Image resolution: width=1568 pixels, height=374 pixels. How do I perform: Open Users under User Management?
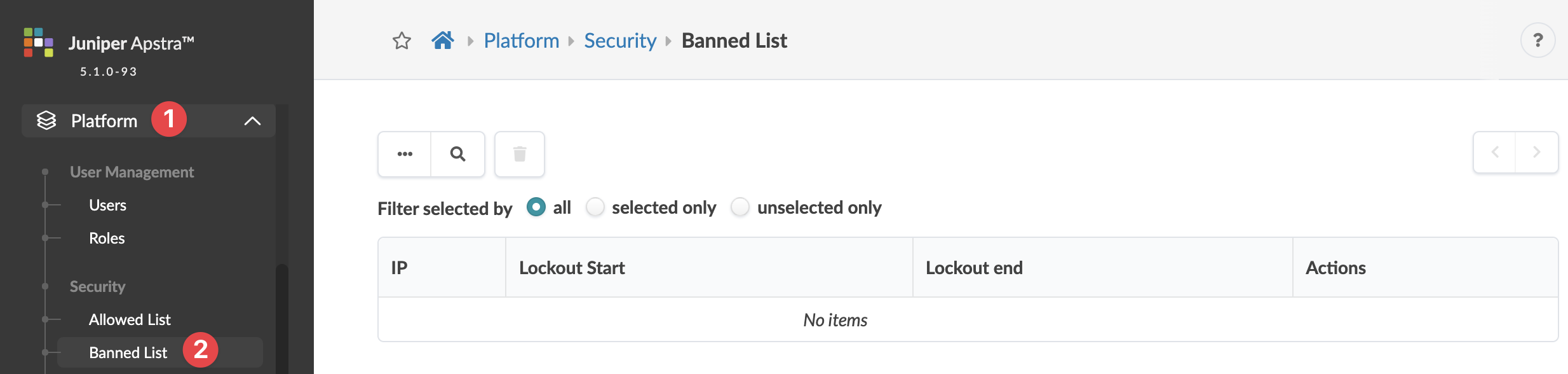pyautogui.click(x=107, y=205)
